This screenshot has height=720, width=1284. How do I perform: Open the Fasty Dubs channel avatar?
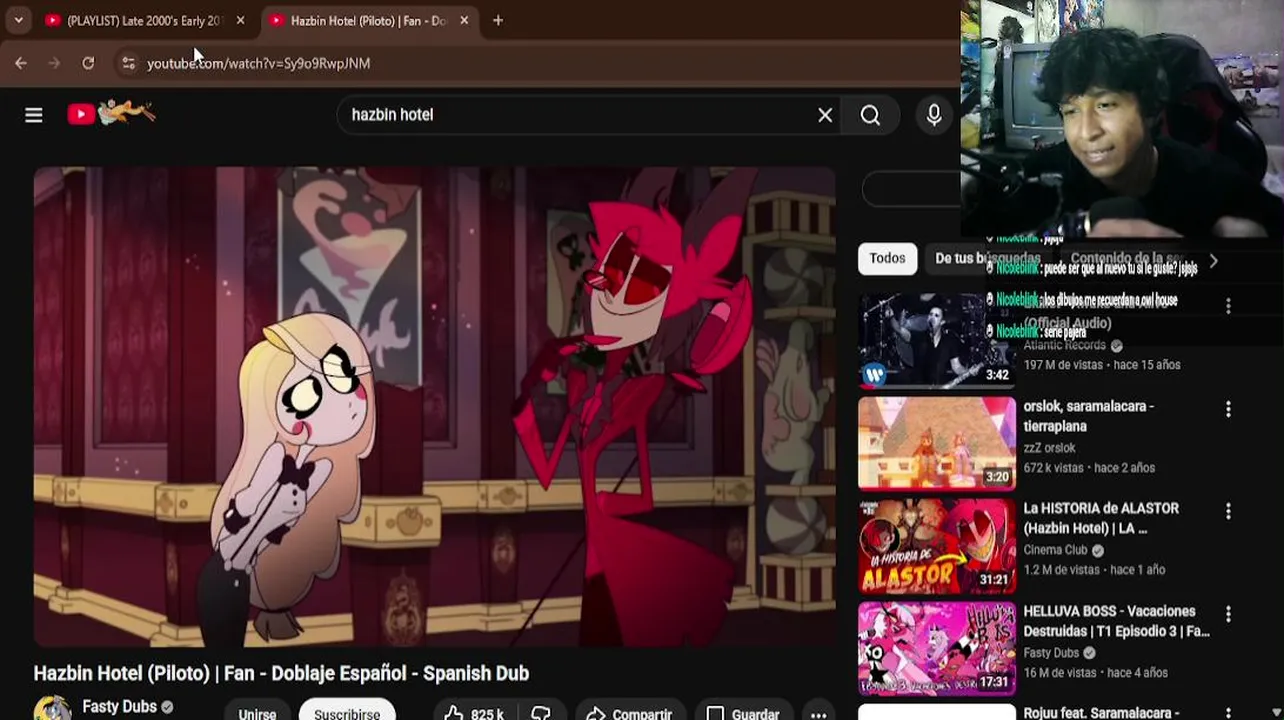(52, 708)
